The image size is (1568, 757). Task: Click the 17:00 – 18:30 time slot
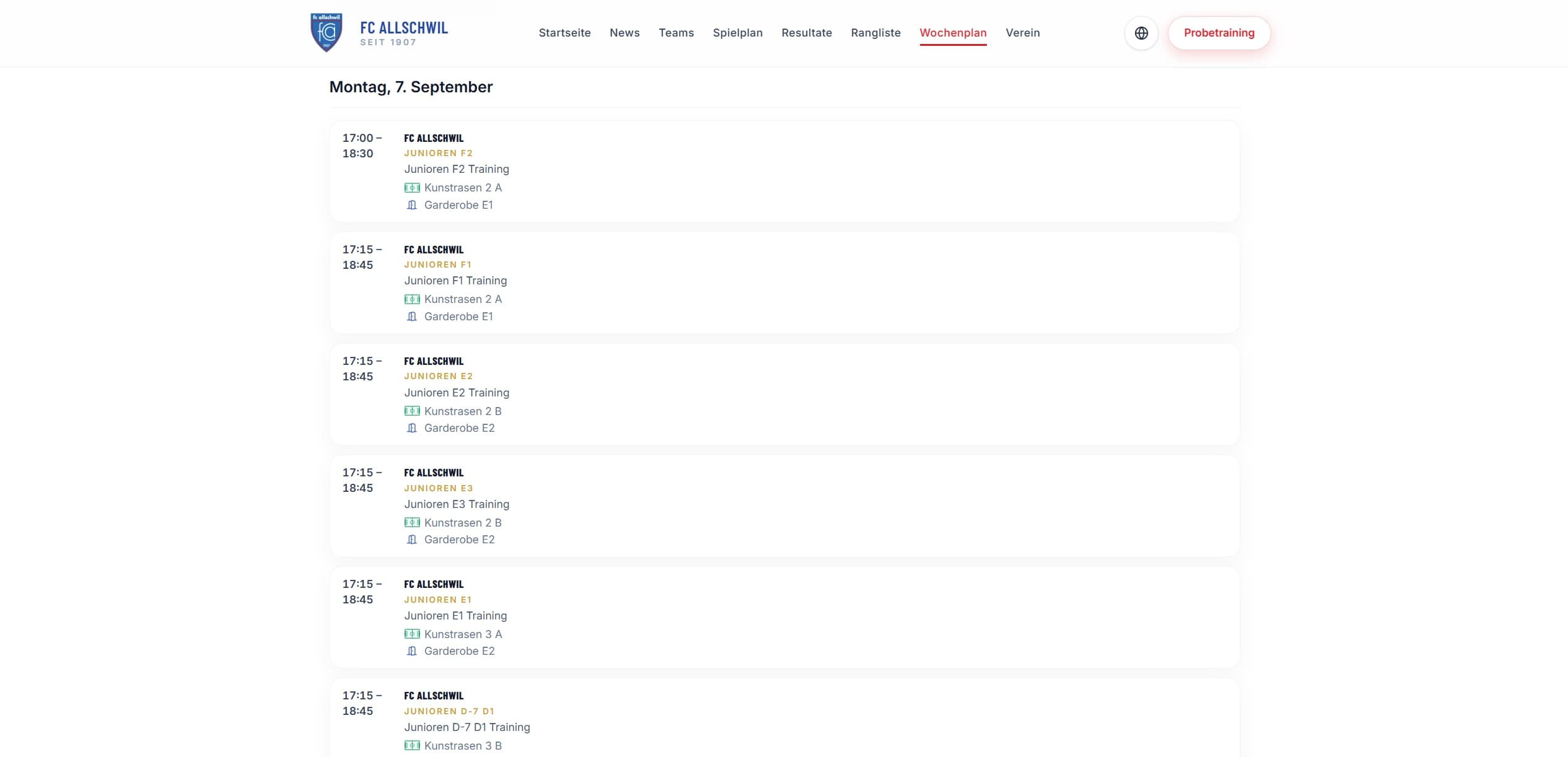point(362,146)
